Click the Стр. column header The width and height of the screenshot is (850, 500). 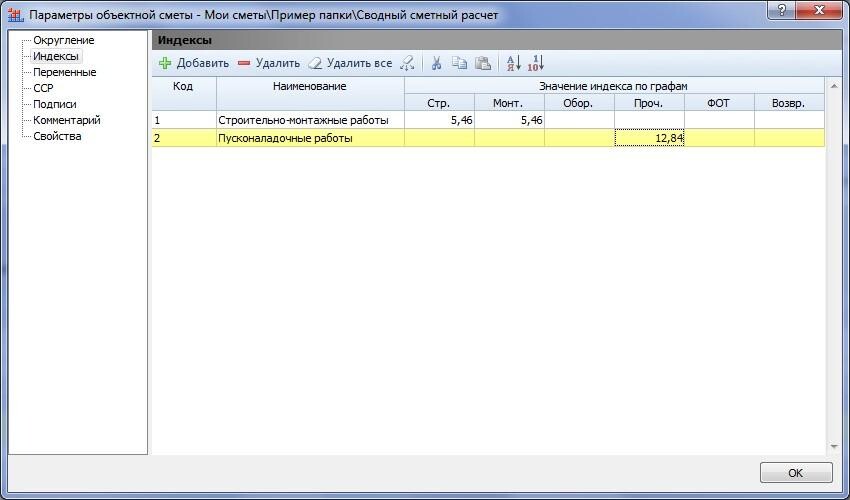pos(439,103)
